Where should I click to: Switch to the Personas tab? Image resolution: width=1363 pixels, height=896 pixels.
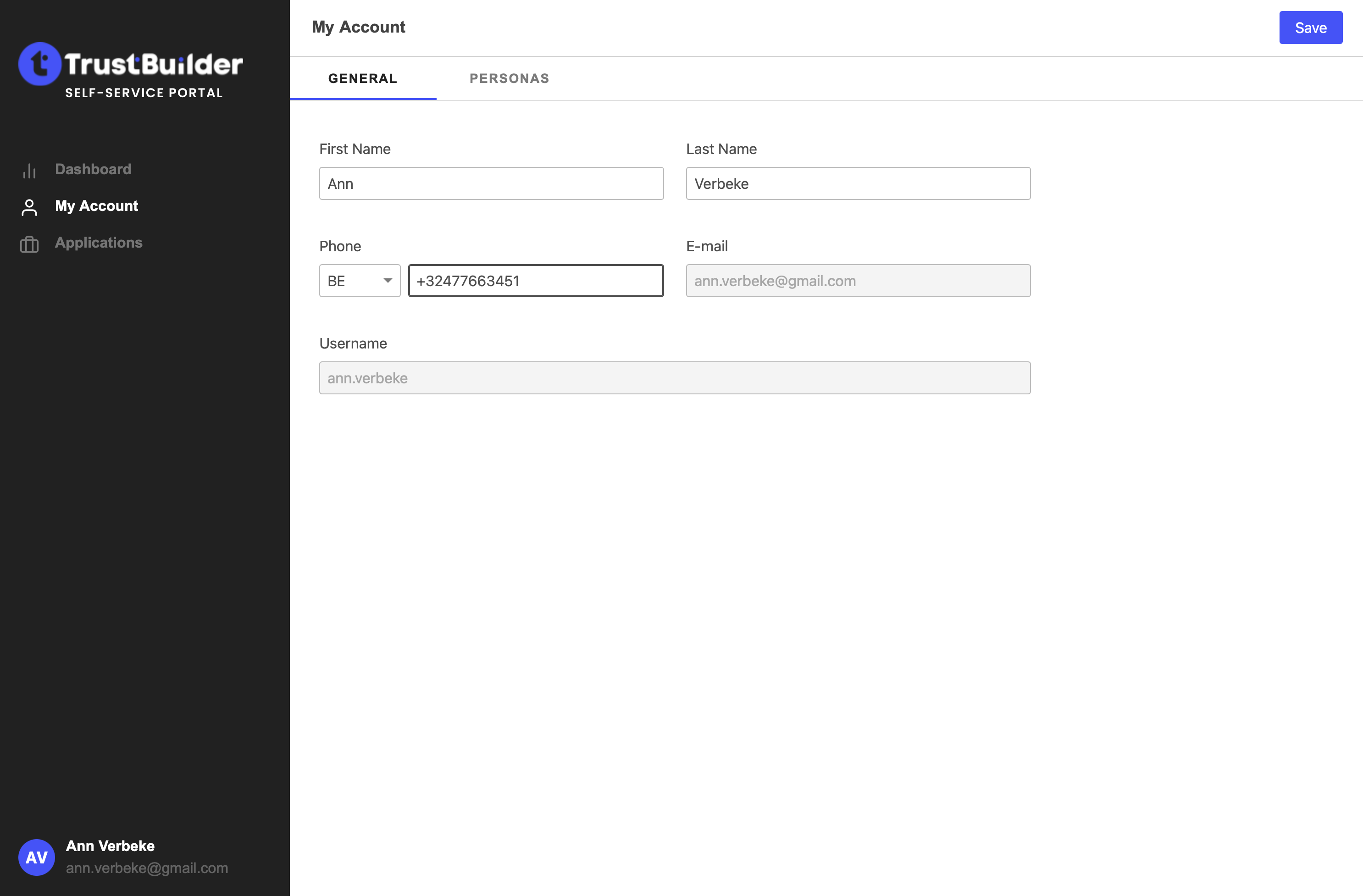[x=509, y=78]
